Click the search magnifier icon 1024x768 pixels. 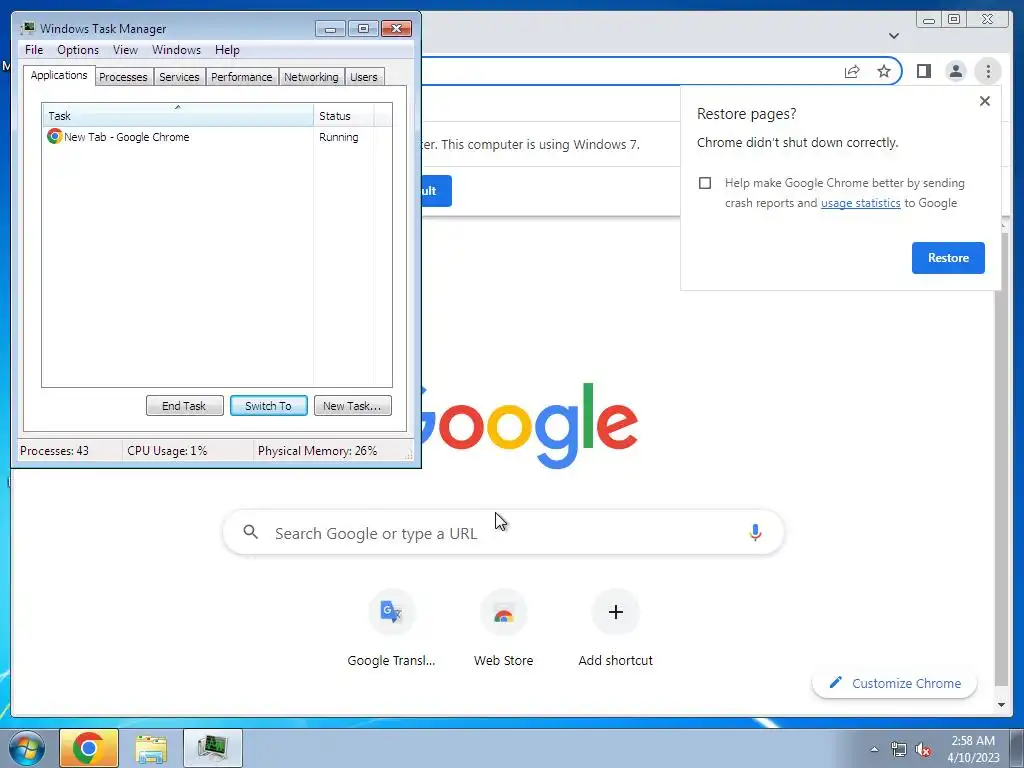pyautogui.click(x=251, y=532)
